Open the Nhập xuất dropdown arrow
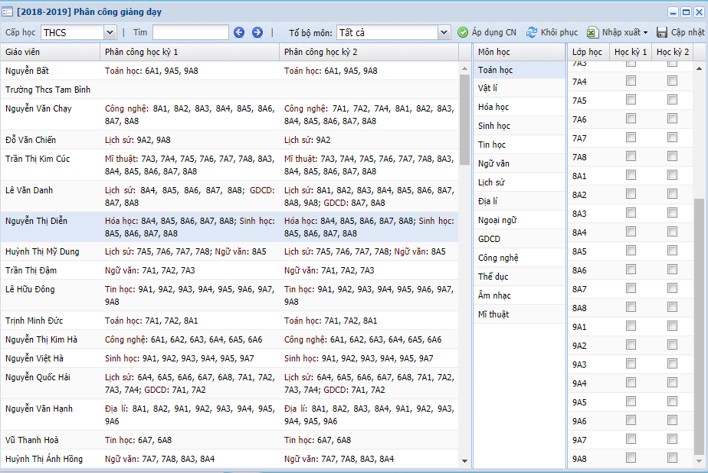 (x=646, y=32)
